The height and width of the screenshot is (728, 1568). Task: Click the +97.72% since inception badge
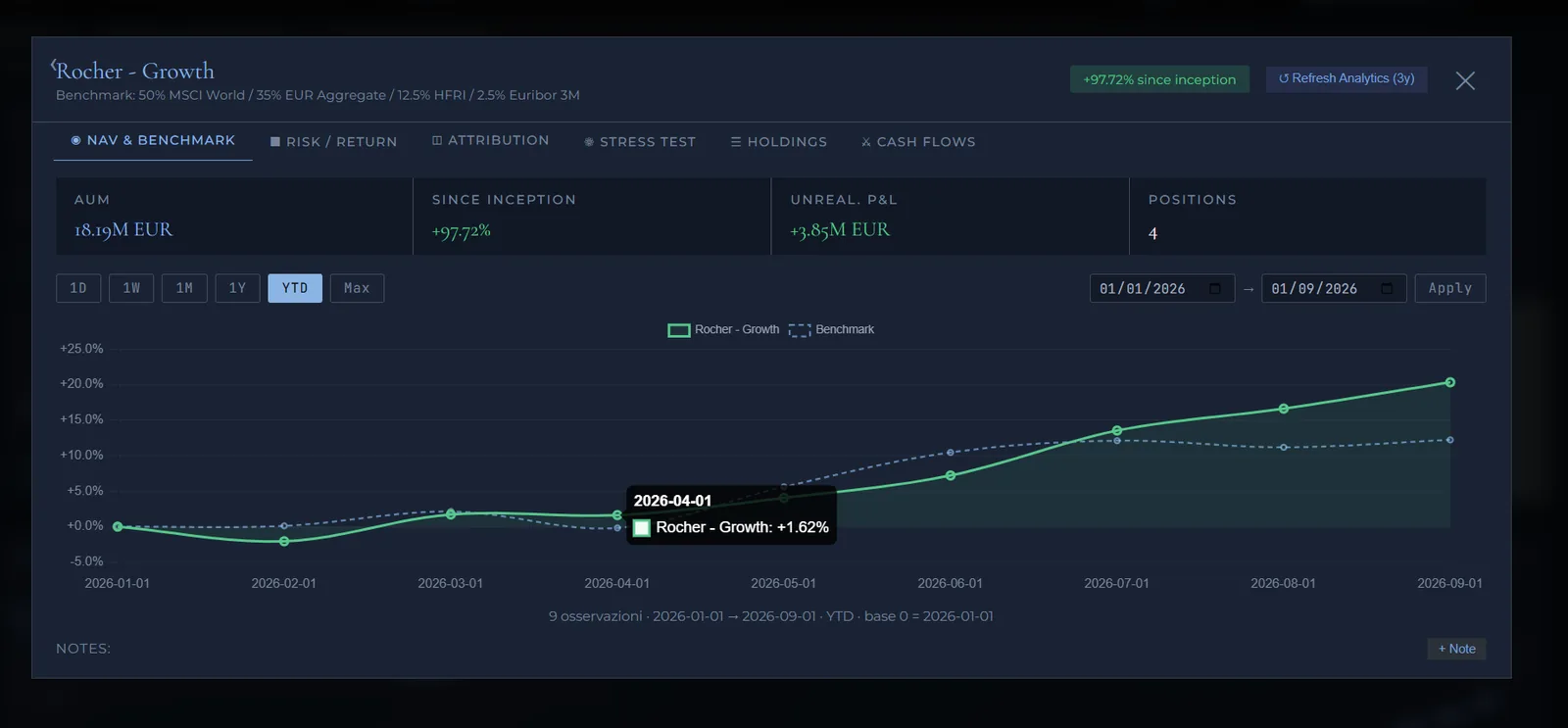point(1159,79)
